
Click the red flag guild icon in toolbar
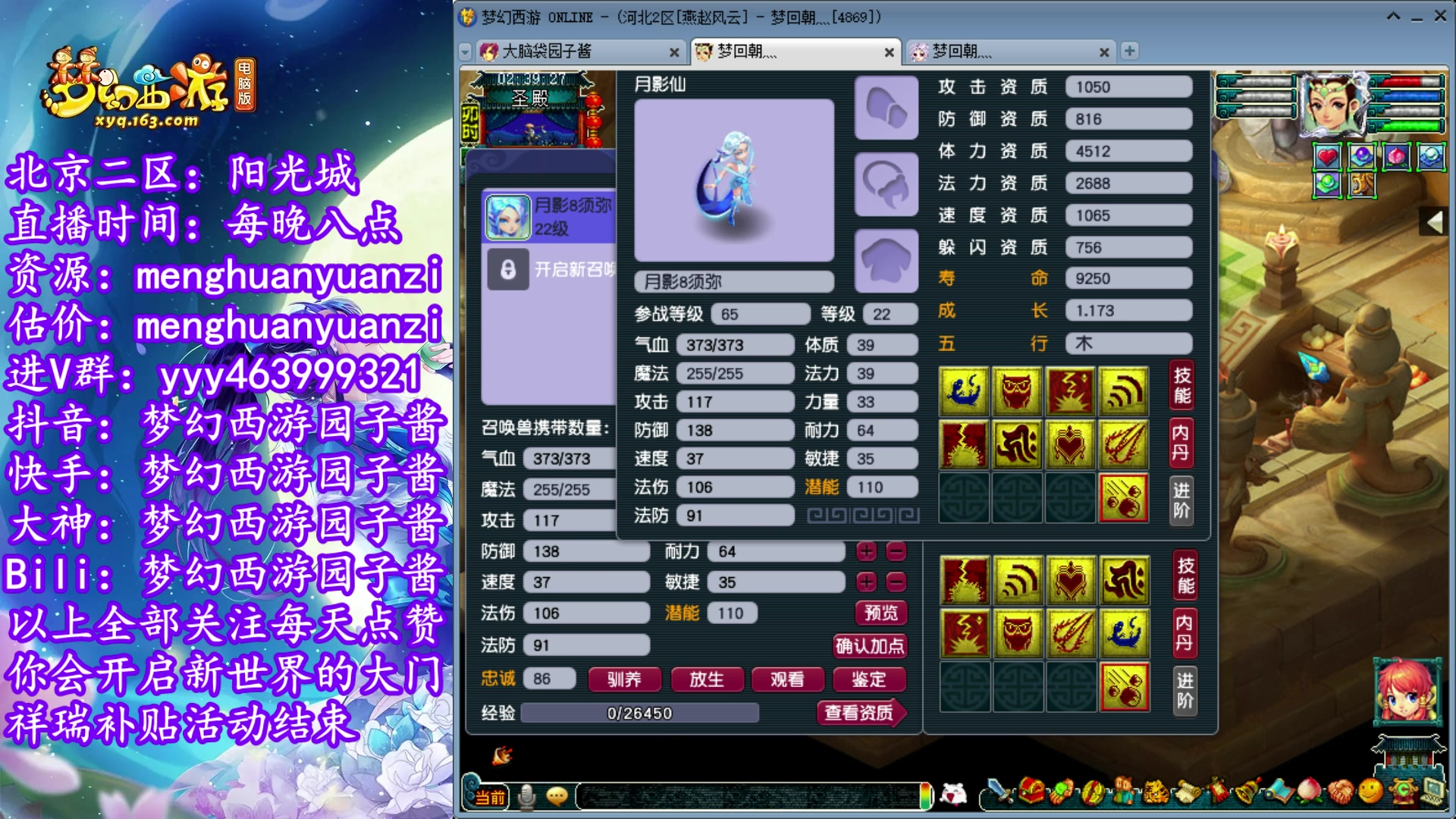click(x=1216, y=792)
